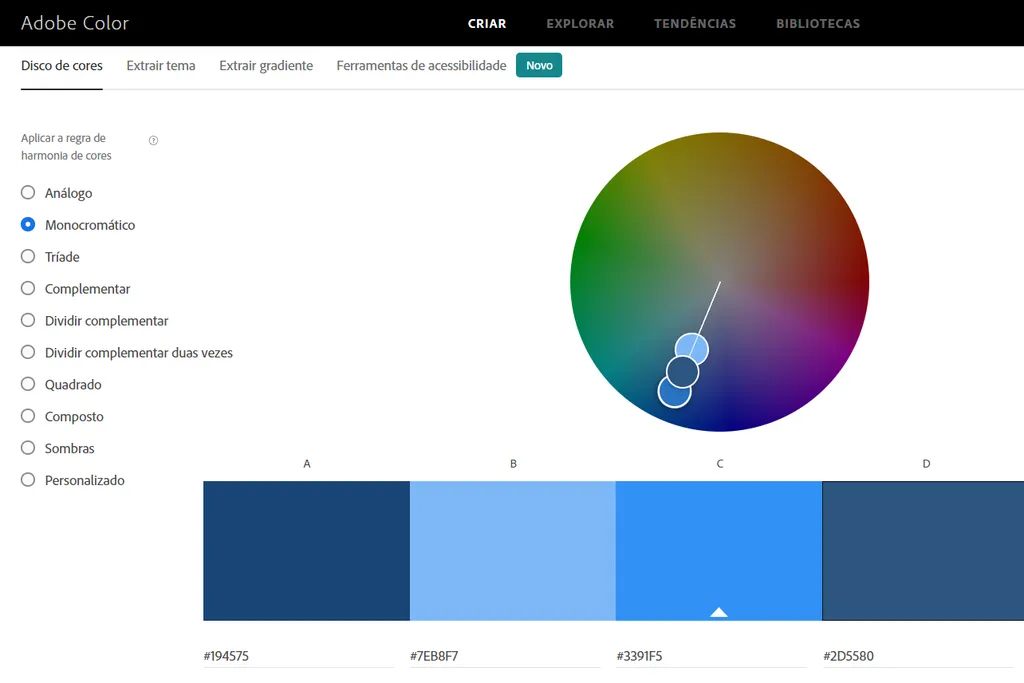Viewport: 1024px width, 683px height.
Task: Choose the Tríade harmony rule
Action: [28, 257]
